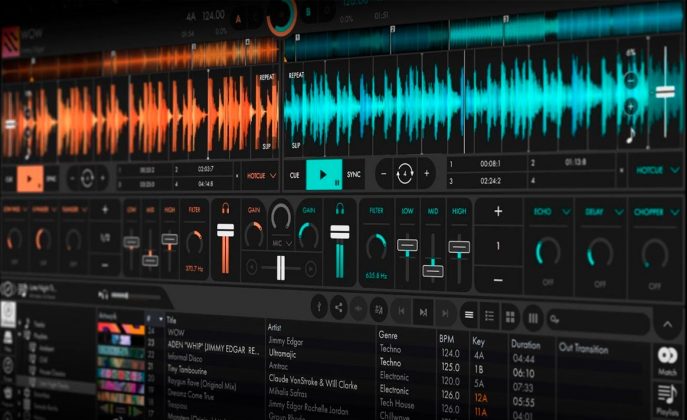Viewport: 687px width, 420px height.
Task: Click the Match icon in side panel
Action: (x=667, y=360)
